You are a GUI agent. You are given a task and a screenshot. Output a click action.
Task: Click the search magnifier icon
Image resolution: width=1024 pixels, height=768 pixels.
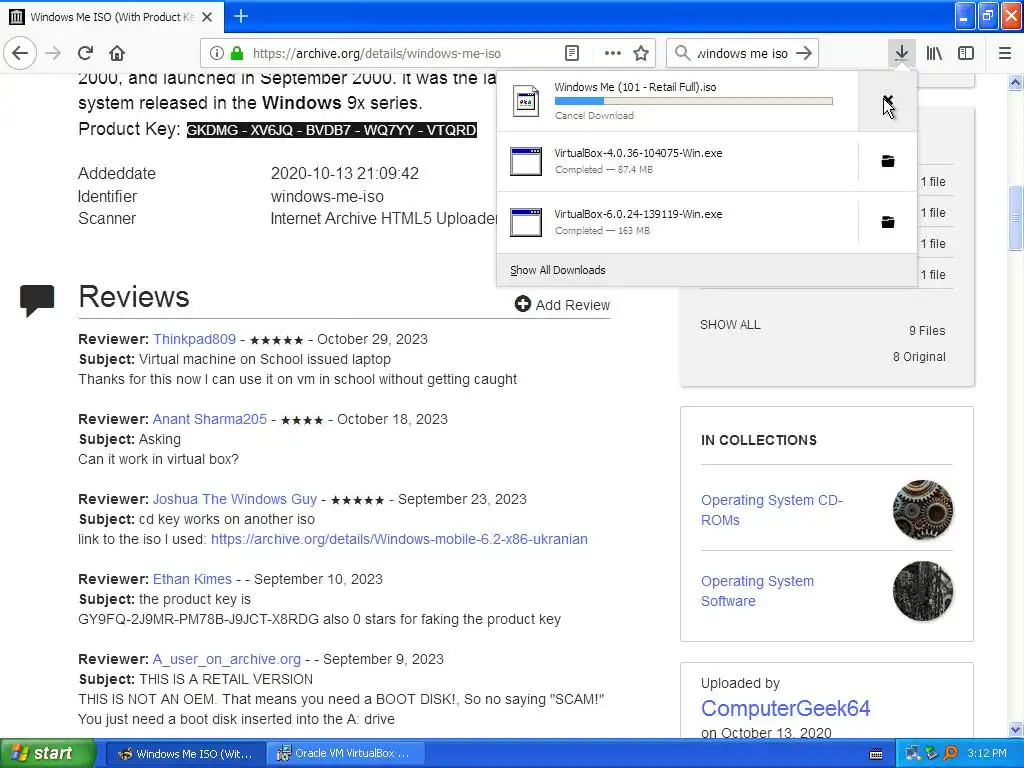pos(682,53)
